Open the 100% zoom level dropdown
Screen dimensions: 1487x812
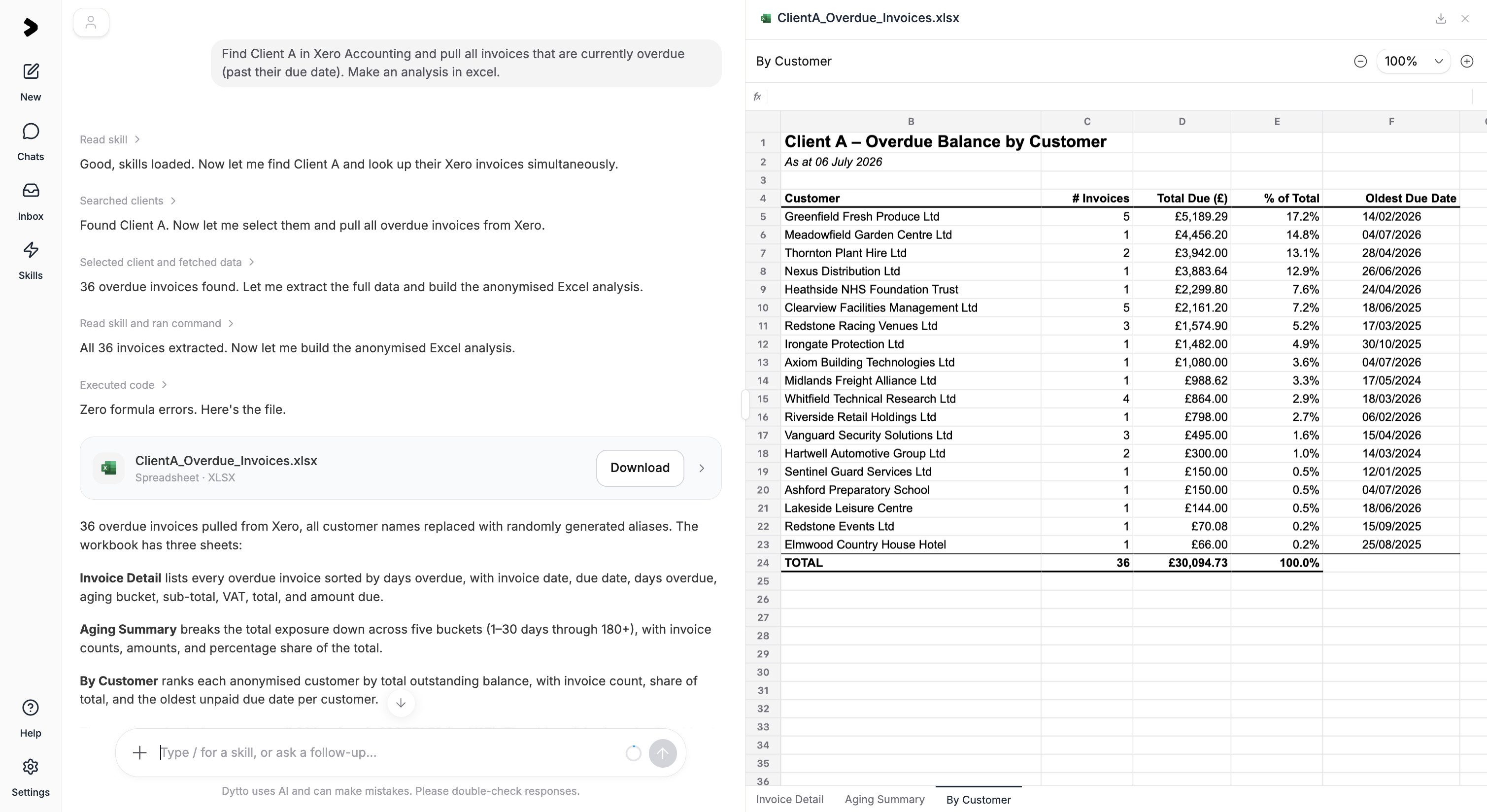(x=1413, y=61)
